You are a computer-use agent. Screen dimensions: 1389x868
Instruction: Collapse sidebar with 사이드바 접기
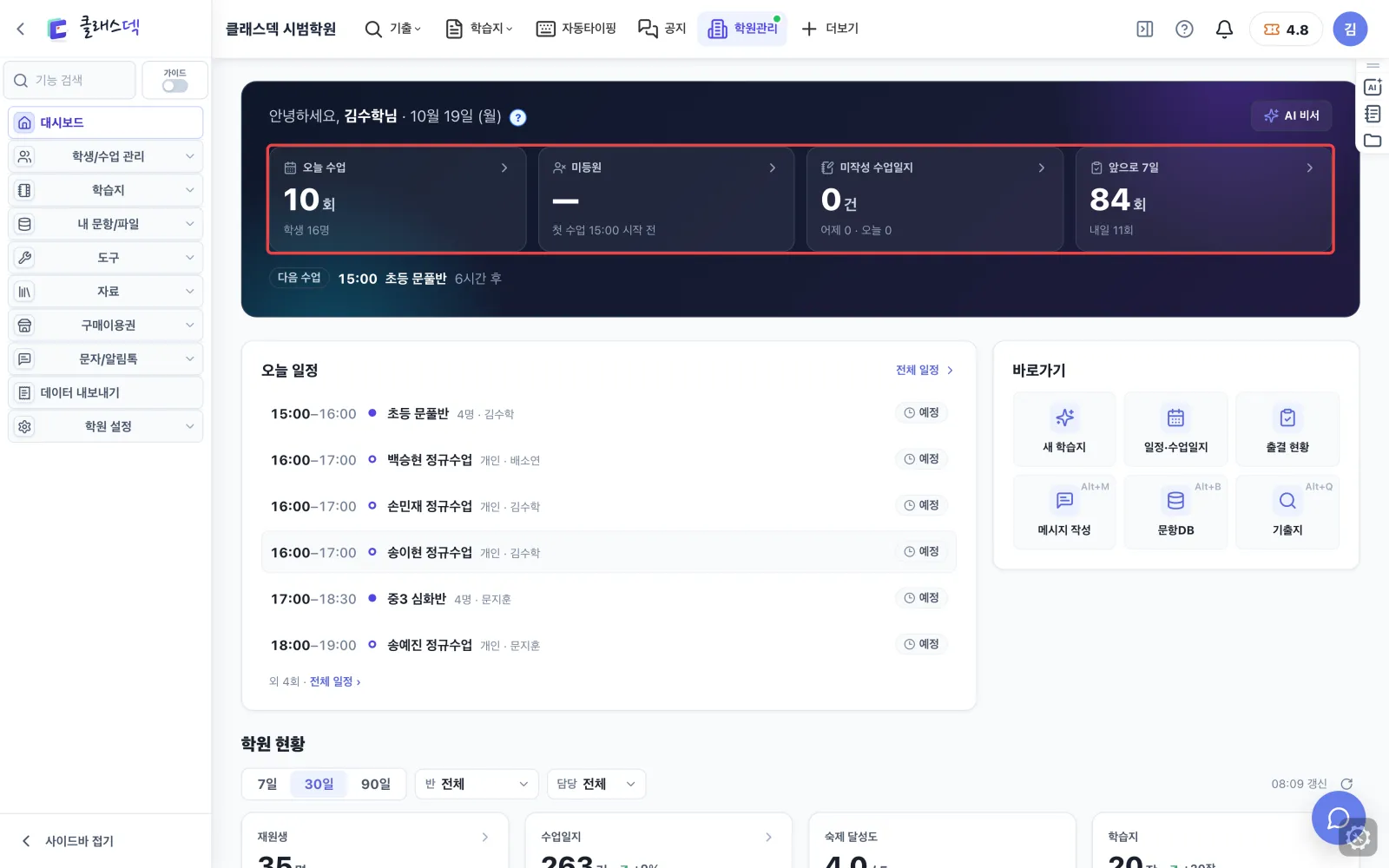point(68,840)
